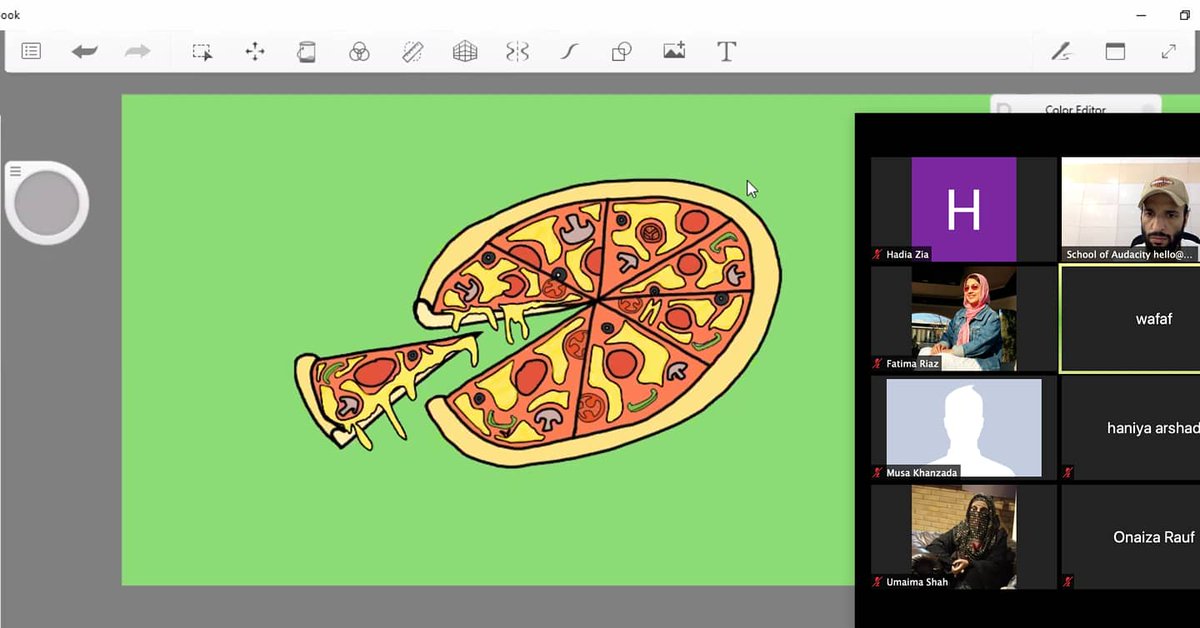Click the haniya arshad participant tile

(1131, 428)
